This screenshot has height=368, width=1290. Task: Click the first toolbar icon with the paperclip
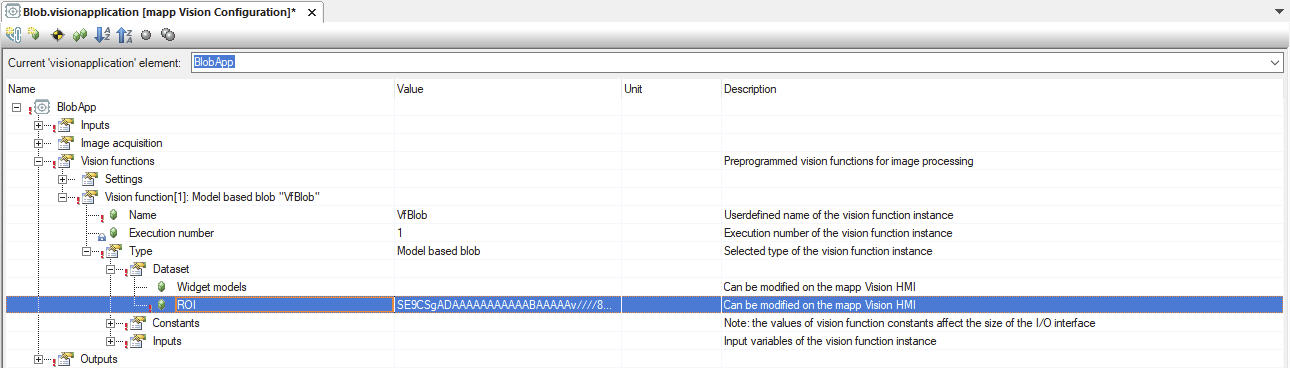14,34
